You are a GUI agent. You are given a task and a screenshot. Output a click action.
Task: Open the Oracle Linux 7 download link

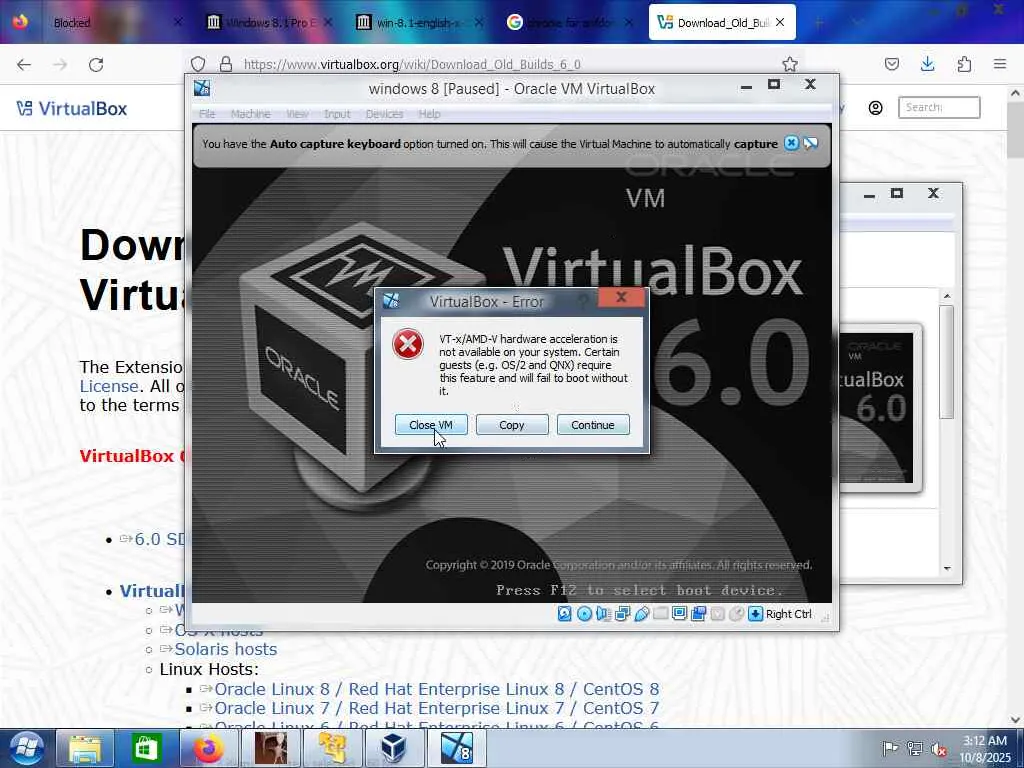point(436,708)
